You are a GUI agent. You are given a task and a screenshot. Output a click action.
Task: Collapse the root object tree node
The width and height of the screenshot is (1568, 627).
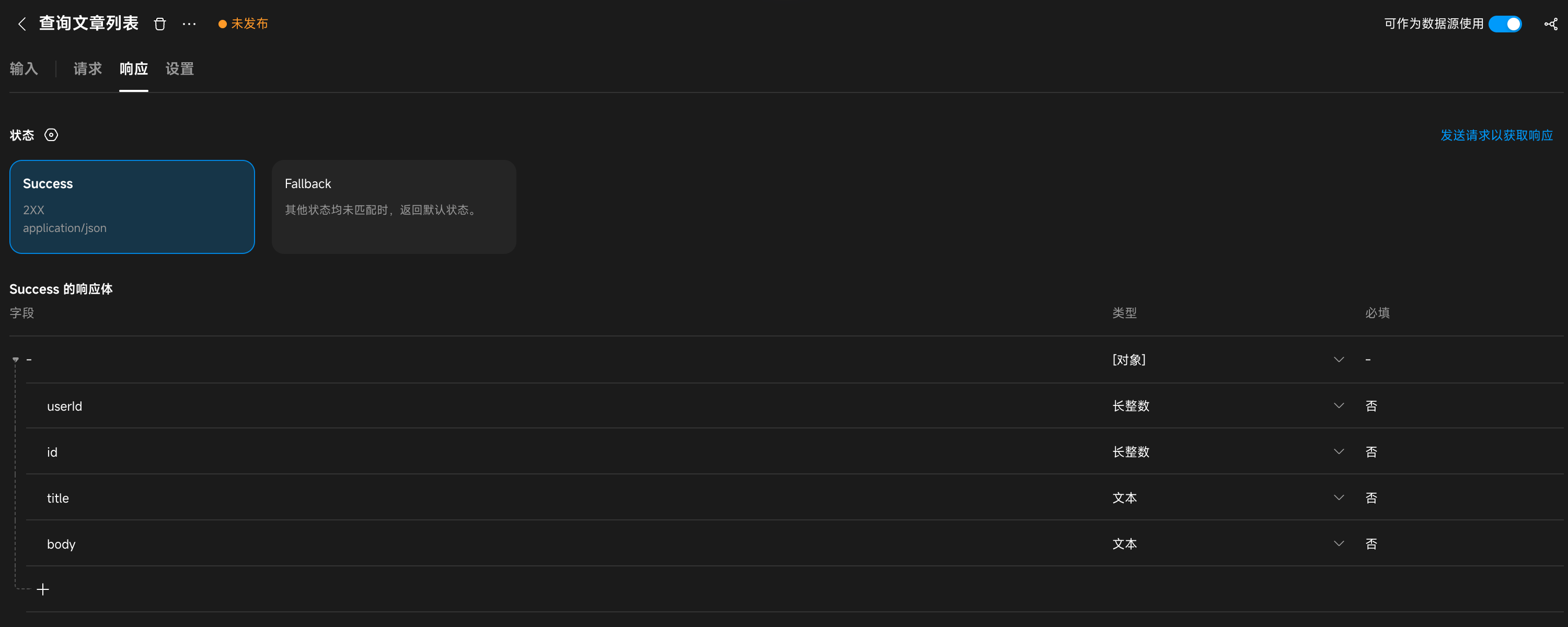(x=15, y=360)
